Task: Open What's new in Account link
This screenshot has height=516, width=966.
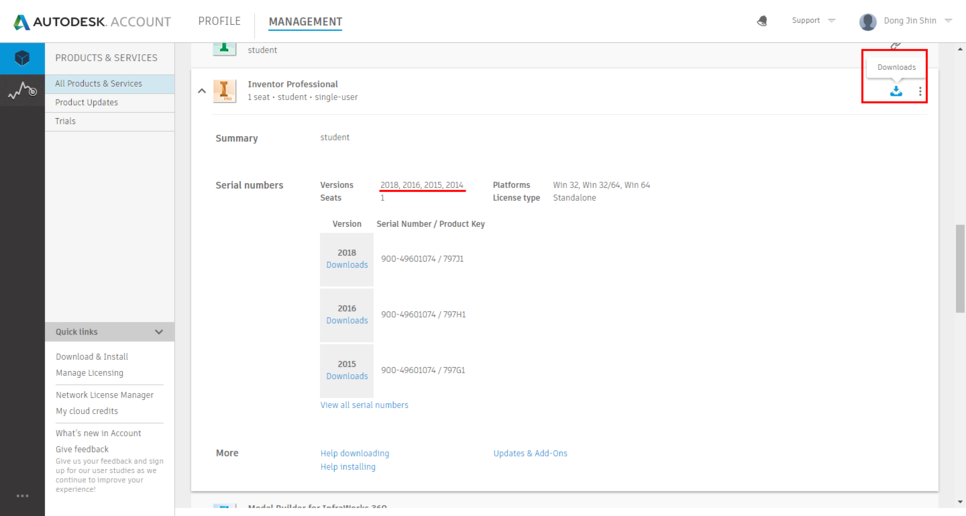Action: [99, 433]
